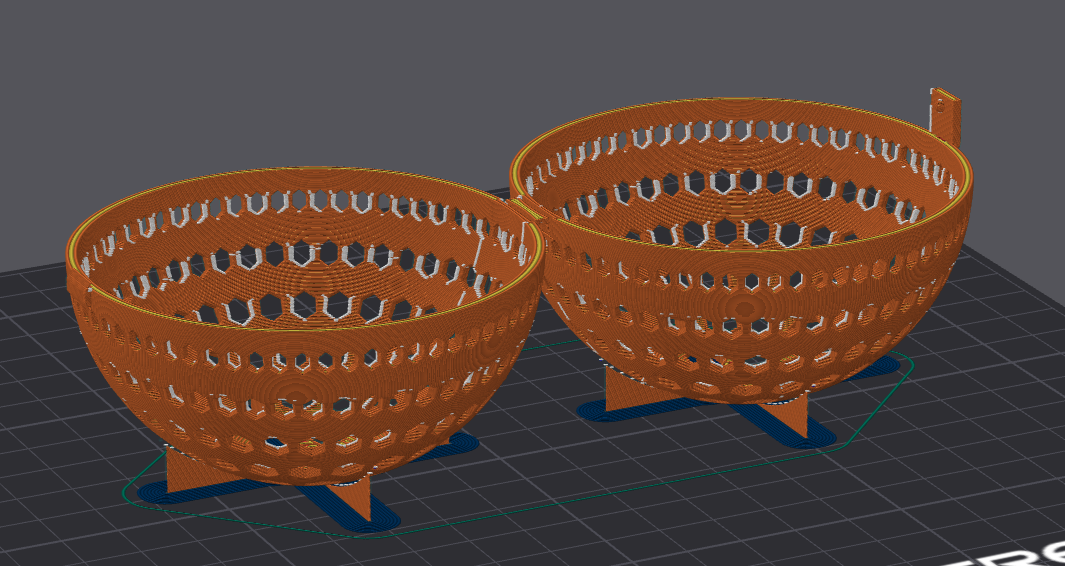Image resolution: width=1065 pixels, height=566 pixels.
Task: Select the left honeycomb bowl model
Action: pos(305,326)
